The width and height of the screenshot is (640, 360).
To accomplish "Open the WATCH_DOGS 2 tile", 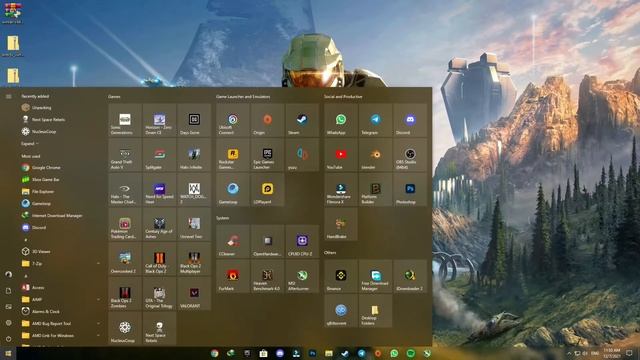I will 194,189.
